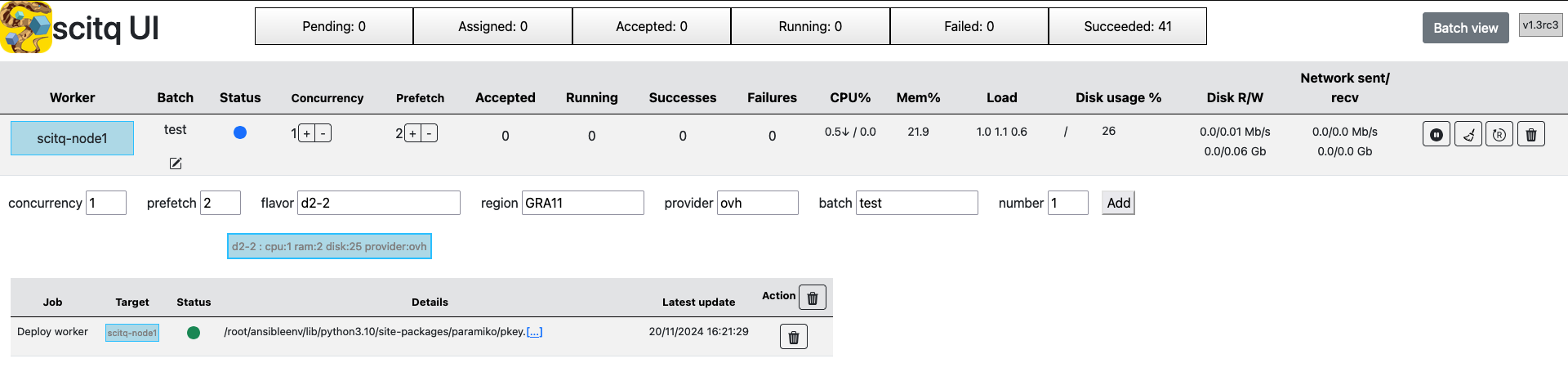Pause the scitq-node1 worker
The image size is (1568, 381).
(x=1436, y=134)
